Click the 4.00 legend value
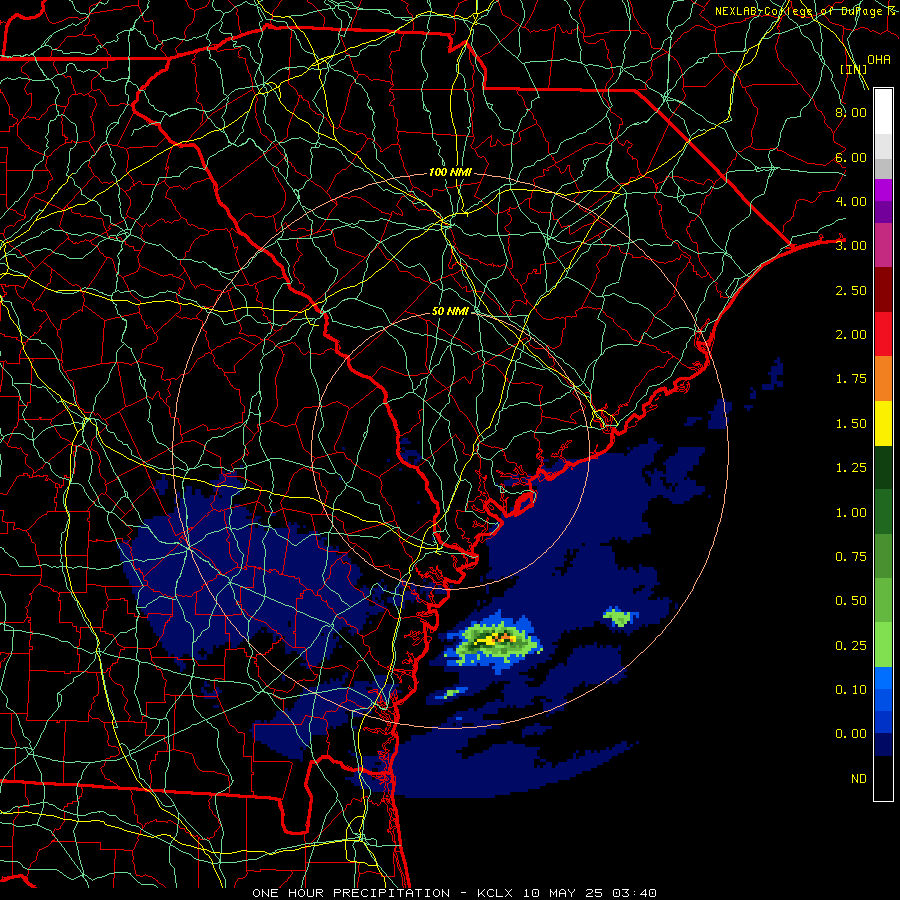The width and height of the screenshot is (900, 900). pyautogui.click(x=851, y=201)
